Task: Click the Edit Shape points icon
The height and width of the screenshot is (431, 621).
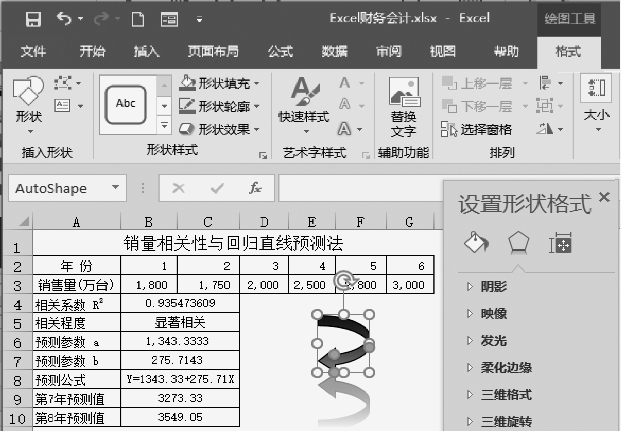Action: pos(63,83)
